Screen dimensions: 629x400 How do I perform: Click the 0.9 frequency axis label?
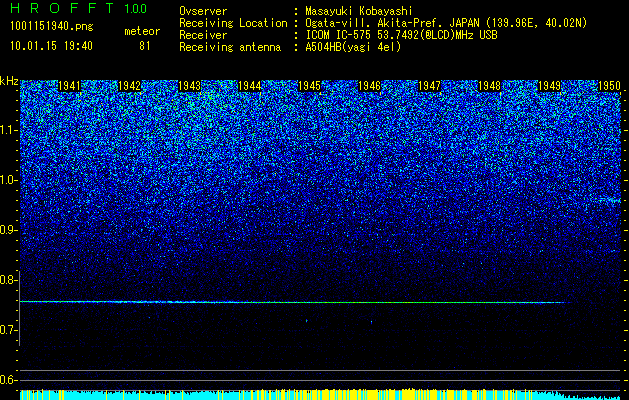point(9,230)
